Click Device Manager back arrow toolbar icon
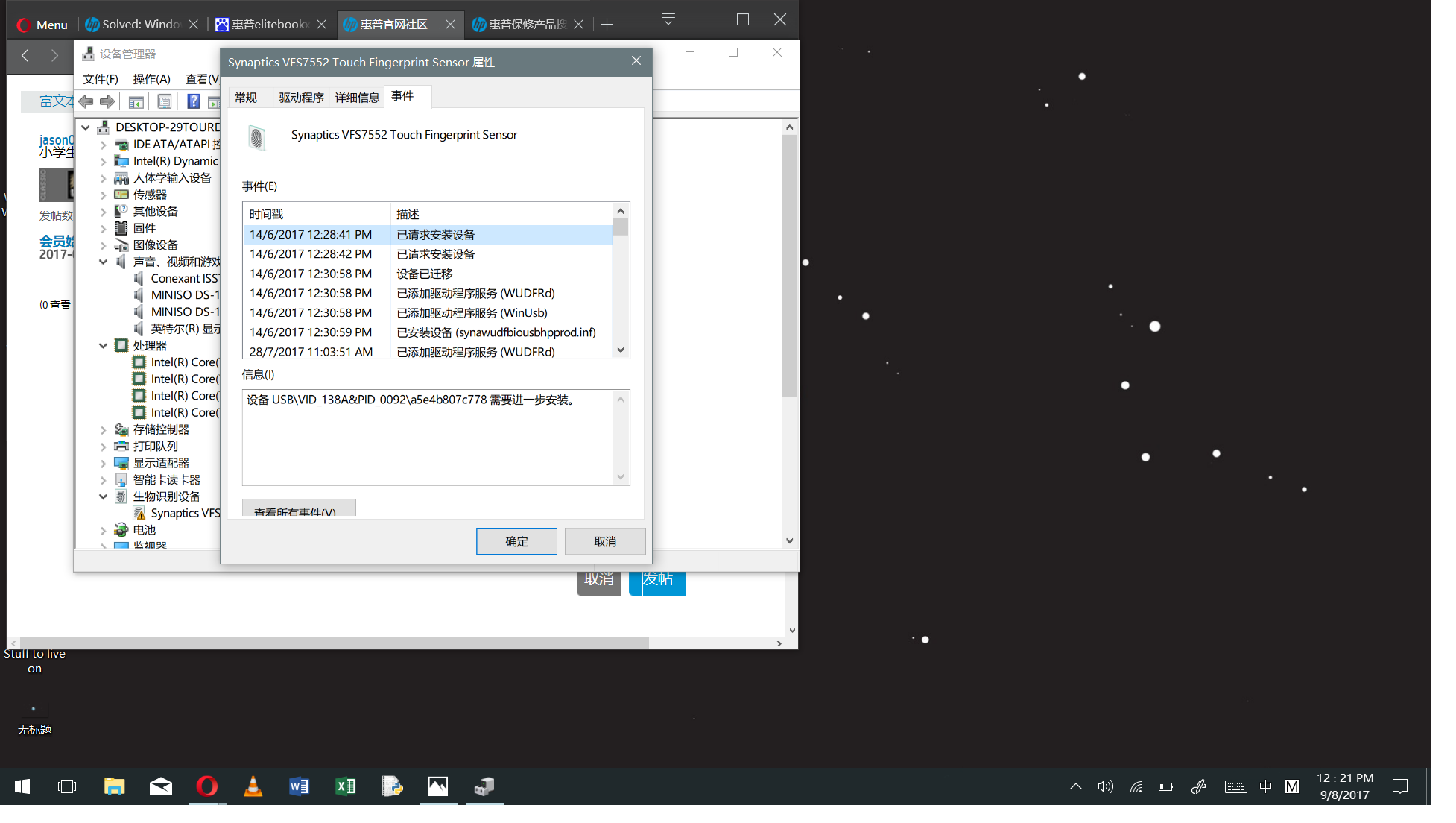The height and width of the screenshot is (823, 1456). click(x=86, y=101)
